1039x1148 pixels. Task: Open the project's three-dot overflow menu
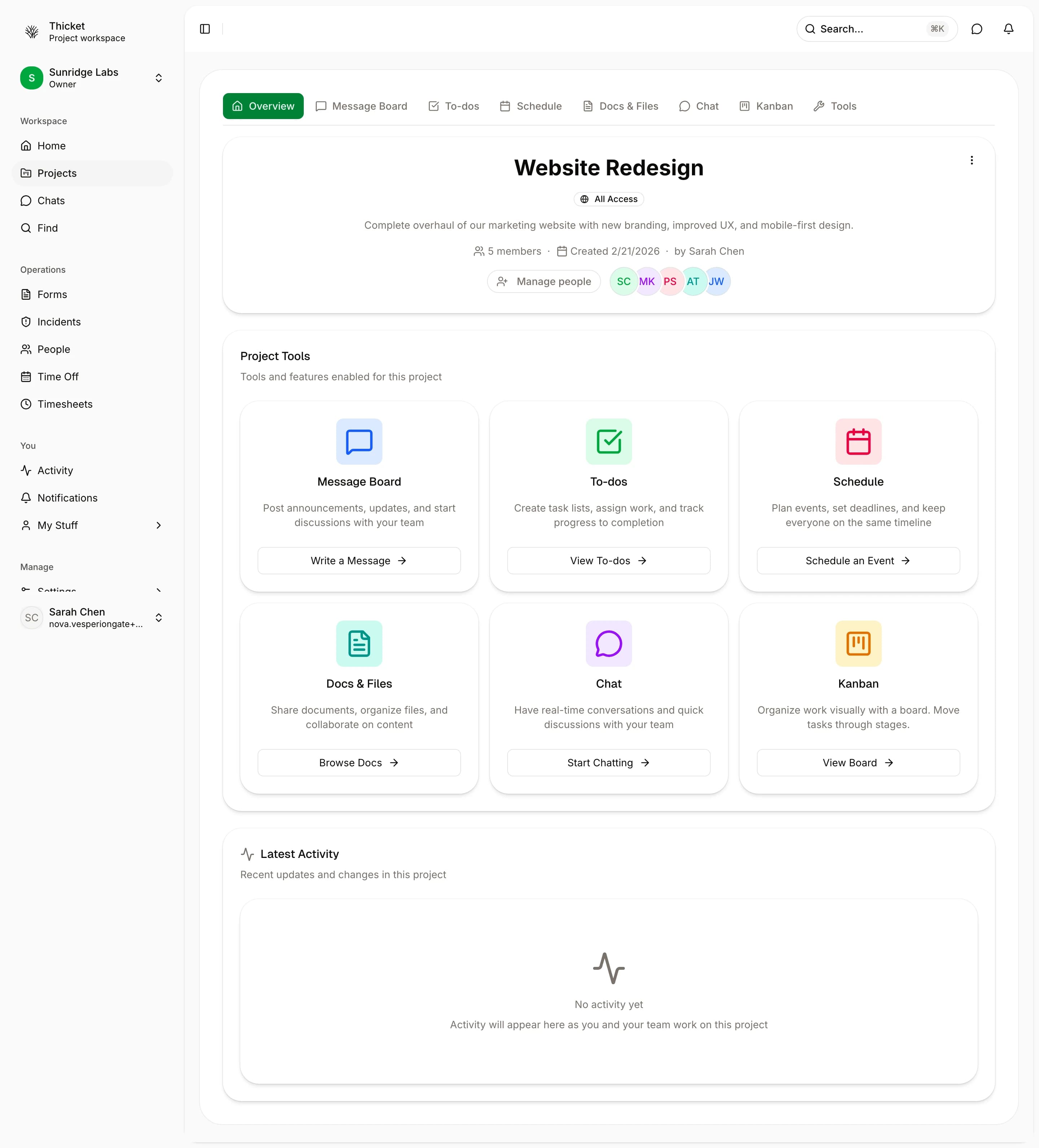(x=971, y=160)
